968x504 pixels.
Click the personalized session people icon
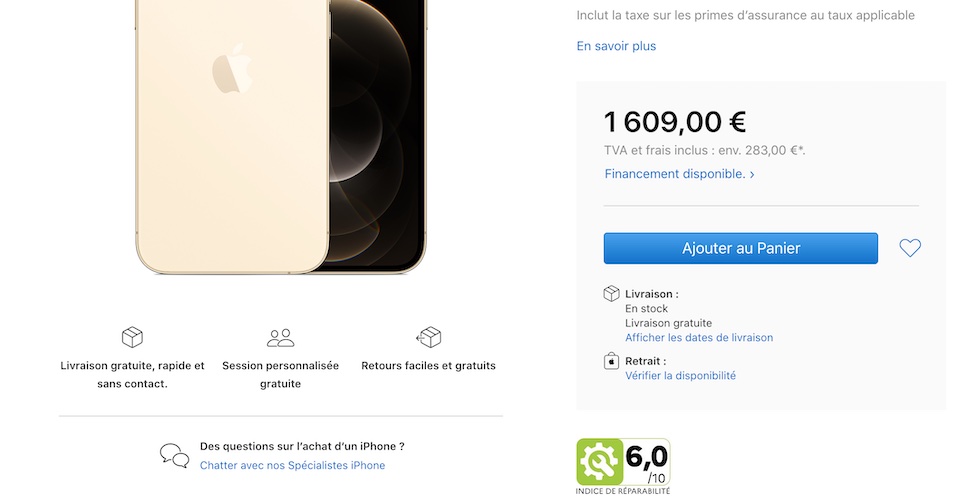(x=280, y=338)
